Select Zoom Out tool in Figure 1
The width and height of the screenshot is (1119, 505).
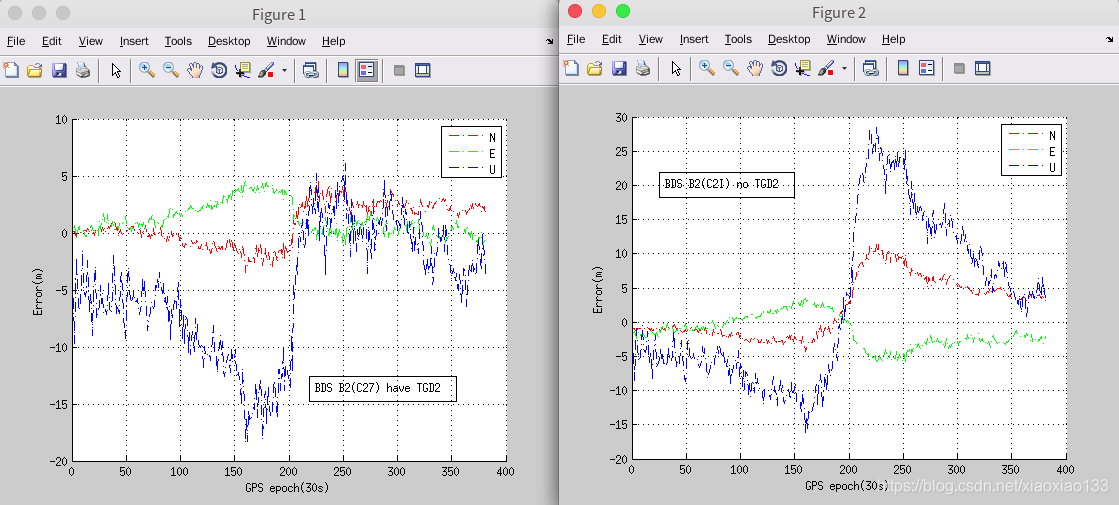[171, 69]
